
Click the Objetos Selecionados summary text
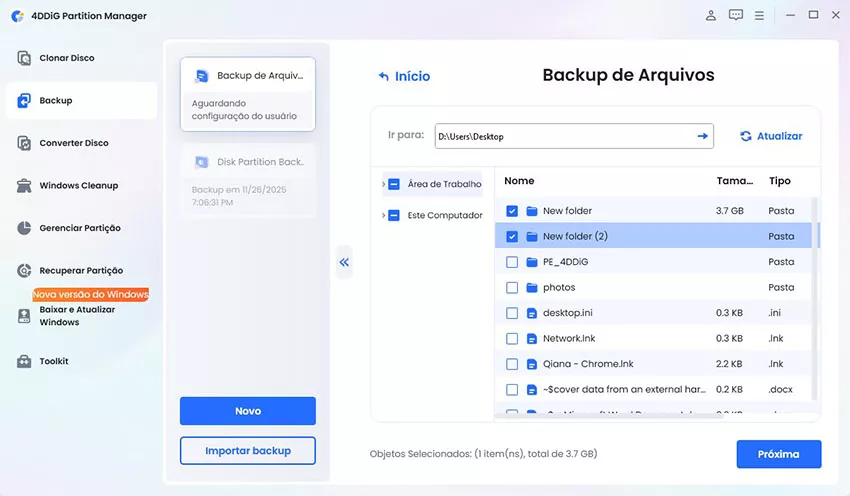483,454
